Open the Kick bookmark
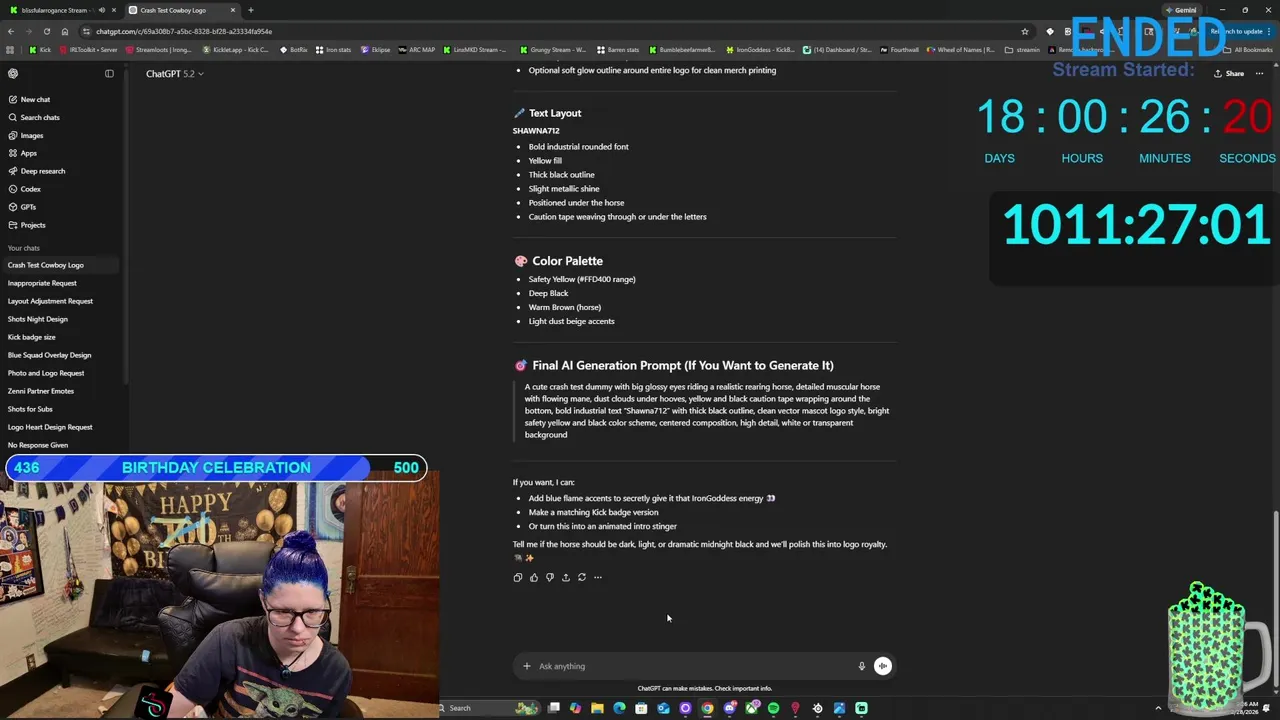The width and height of the screenshot is (1280, 720). coord(40,49)
